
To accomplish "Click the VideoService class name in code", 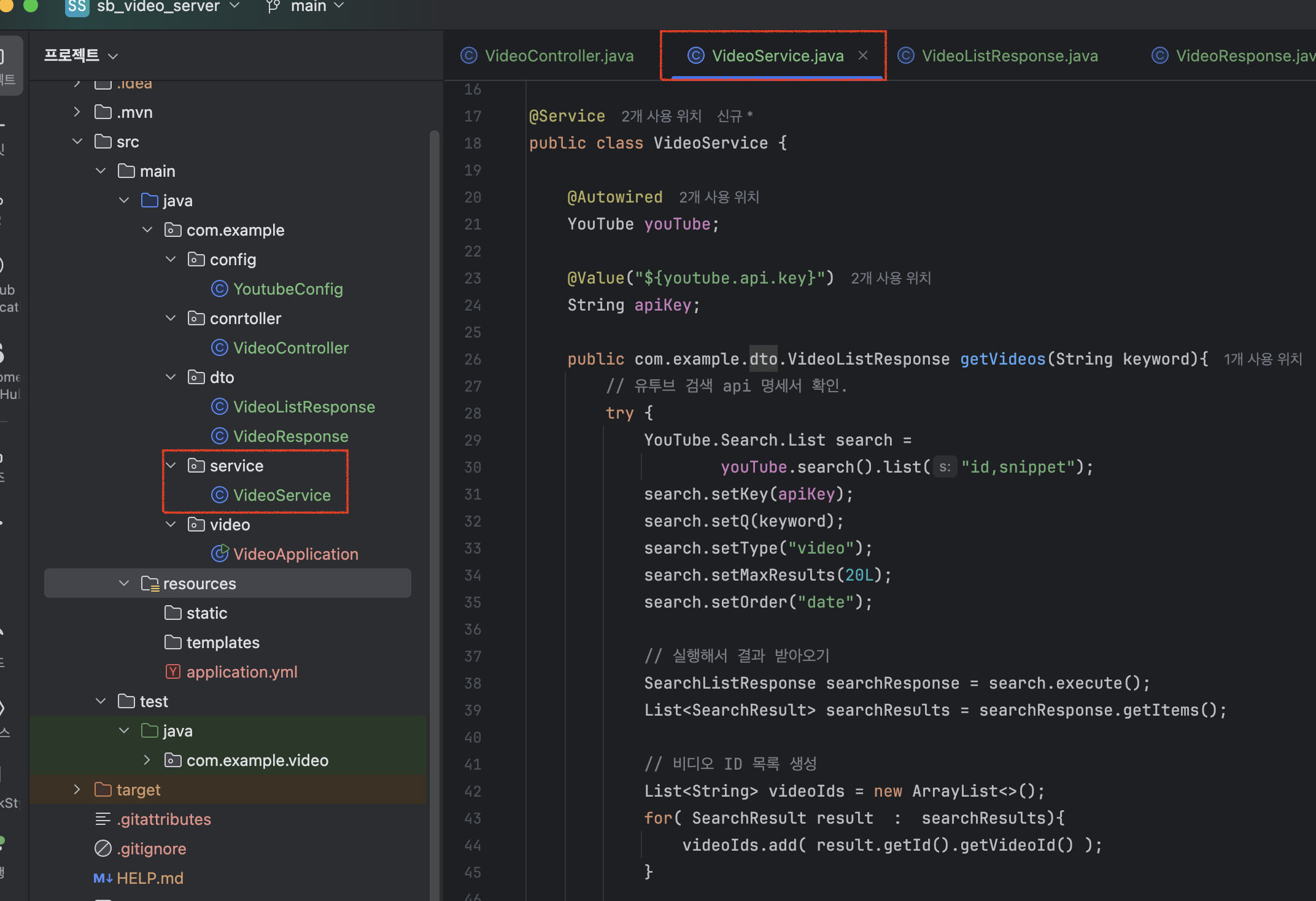I will point(710,143).
